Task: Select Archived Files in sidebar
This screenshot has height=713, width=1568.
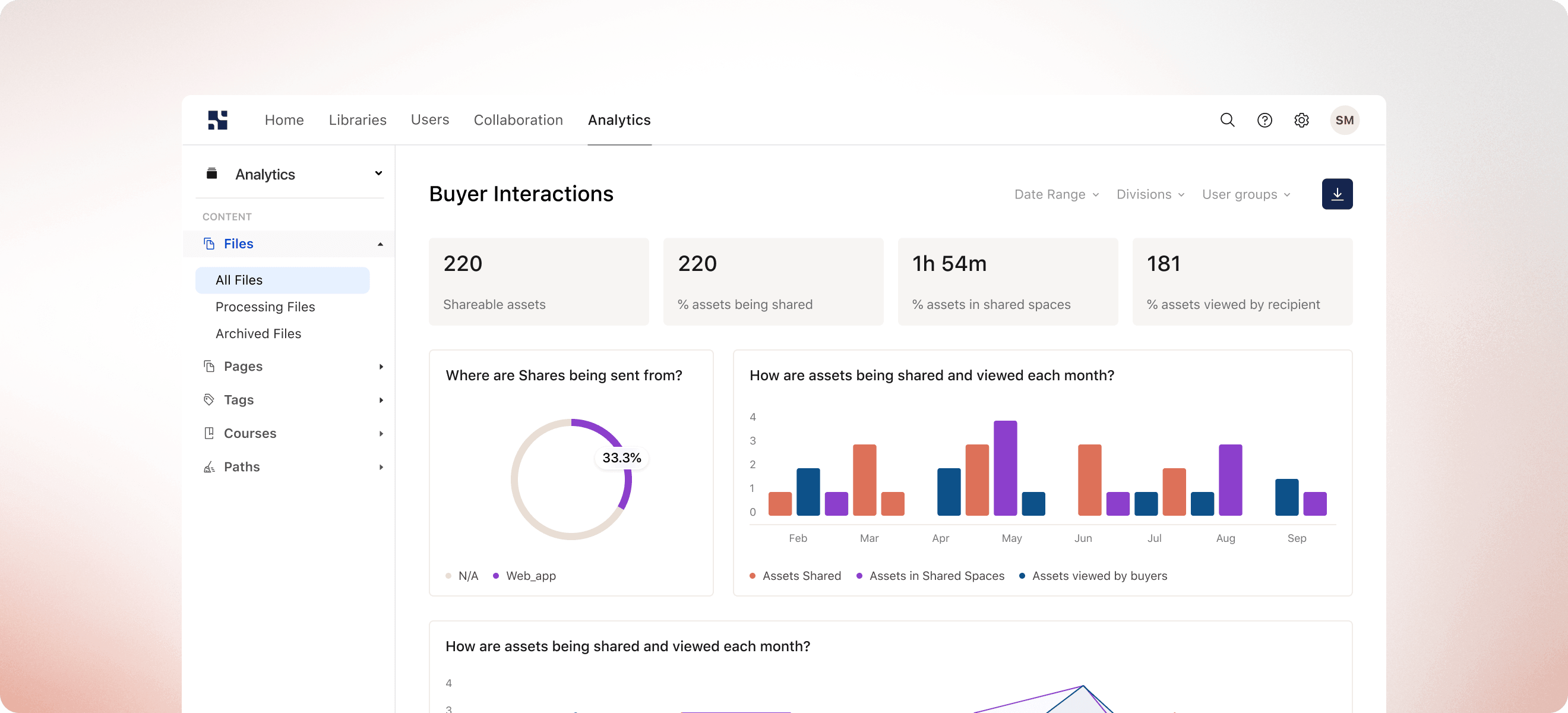Action: (258, 334)
